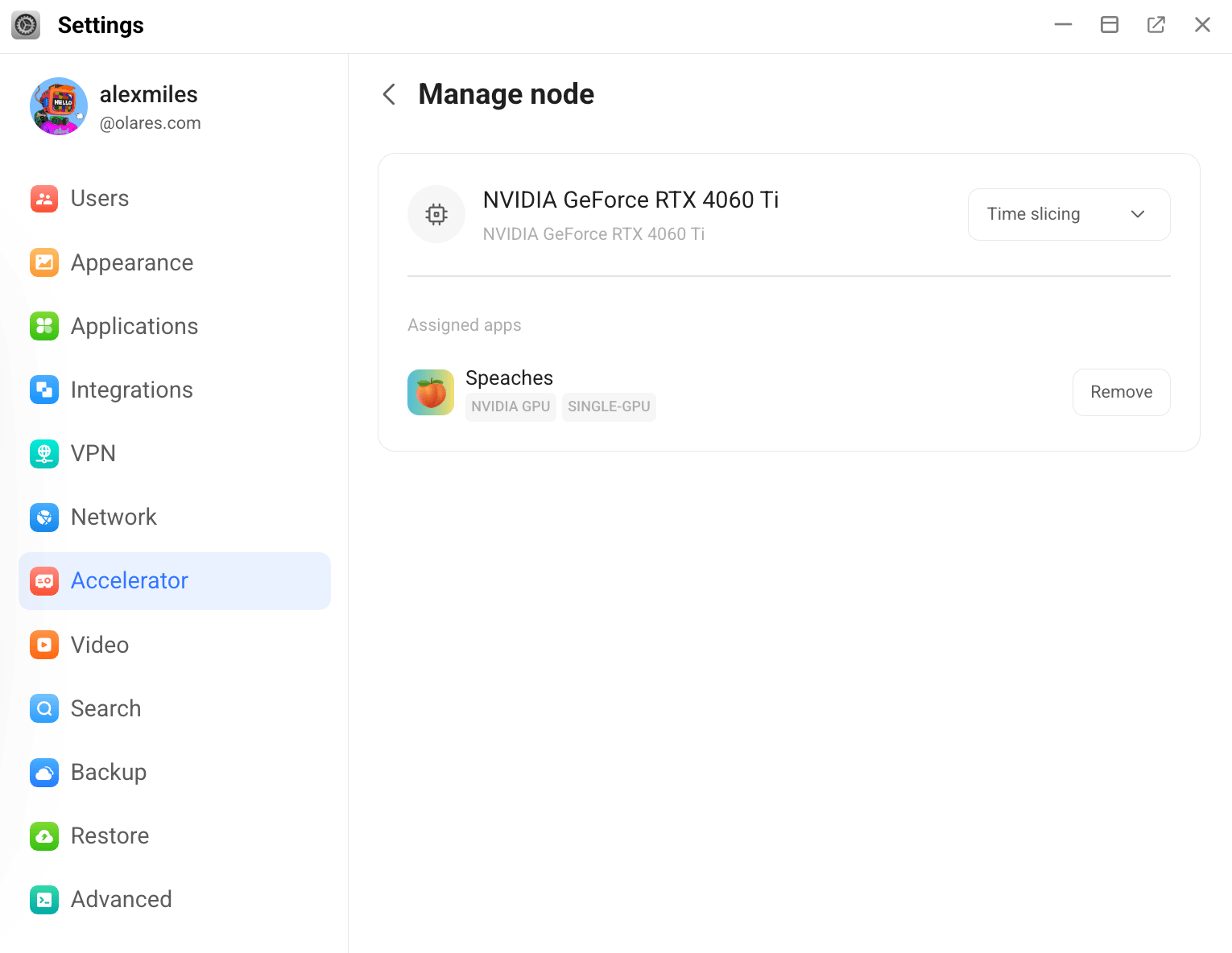Open window in new external view
This screenshot has height=953, width=1232.
[x=1156, y=25]
